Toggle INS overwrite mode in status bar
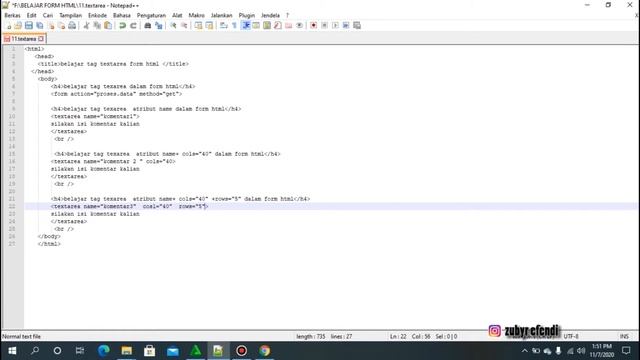 pos(624,336)
